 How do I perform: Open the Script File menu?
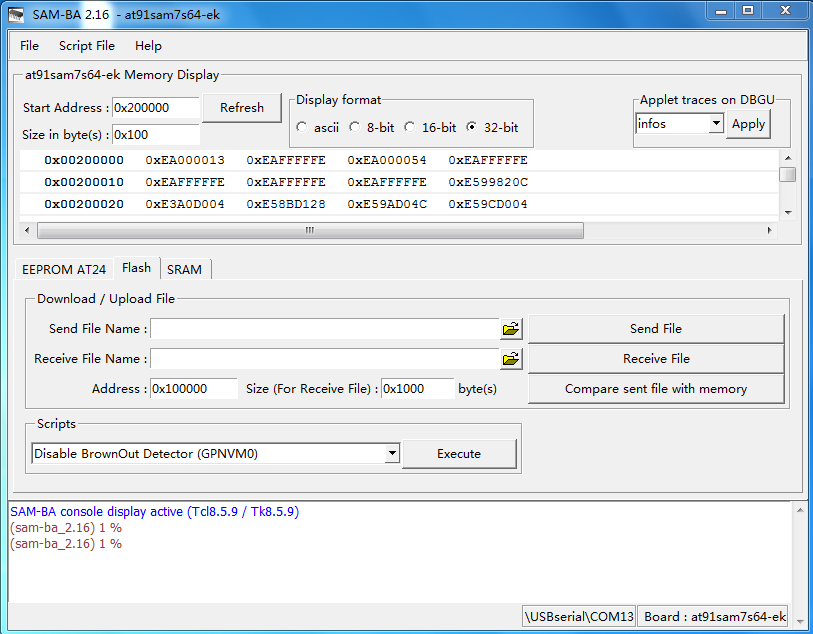[87, 46]
